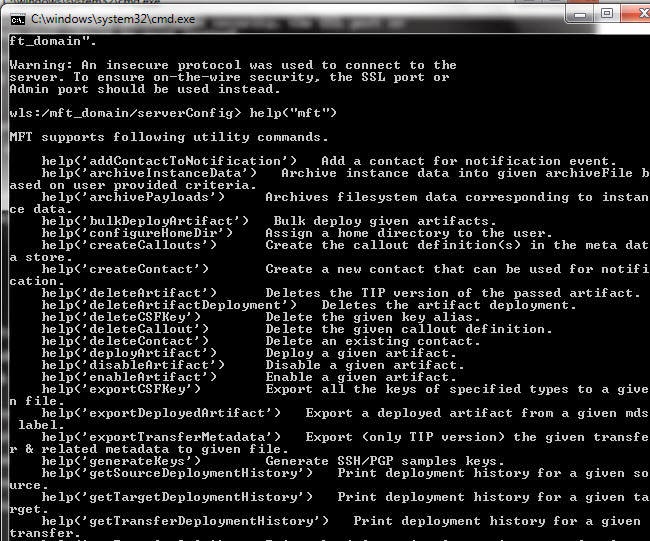Click help('createContact') entry
The width and height of the screenshot is (650, 541).
(x=125, y=269)
